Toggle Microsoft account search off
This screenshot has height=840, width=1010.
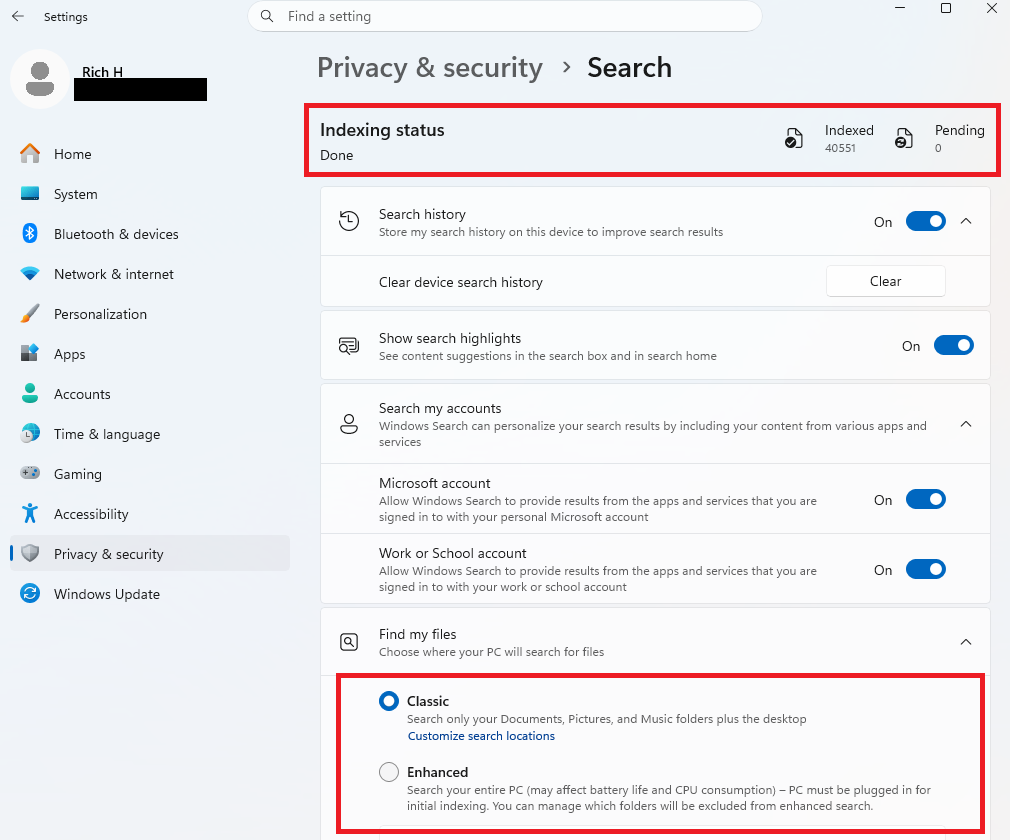click(926, 500)
